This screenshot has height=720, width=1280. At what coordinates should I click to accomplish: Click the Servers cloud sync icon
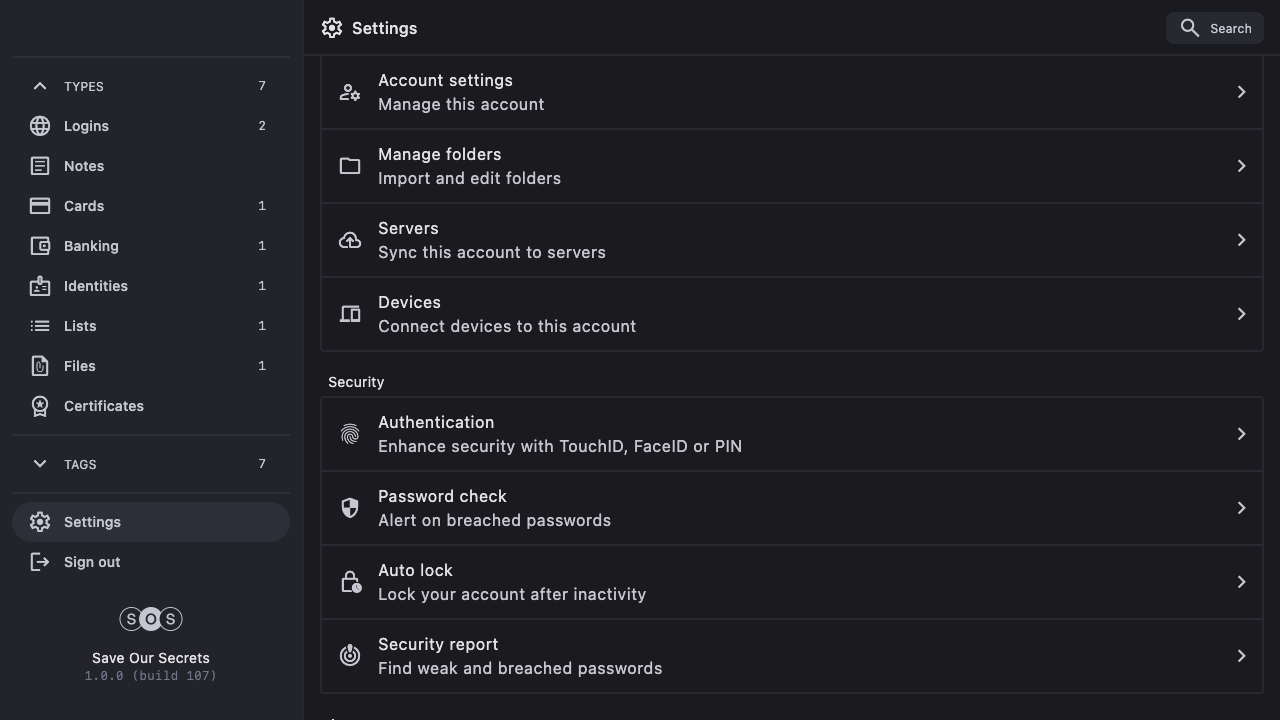350,240
